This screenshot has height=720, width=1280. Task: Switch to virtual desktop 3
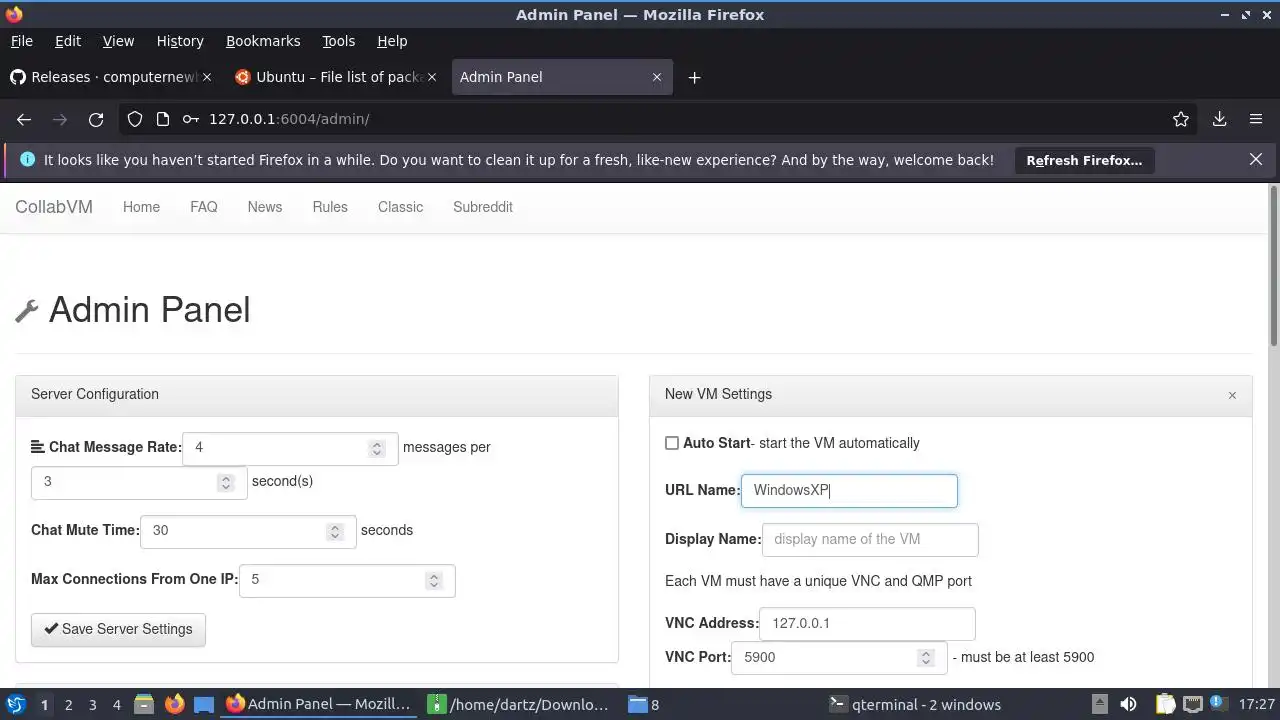92,704
